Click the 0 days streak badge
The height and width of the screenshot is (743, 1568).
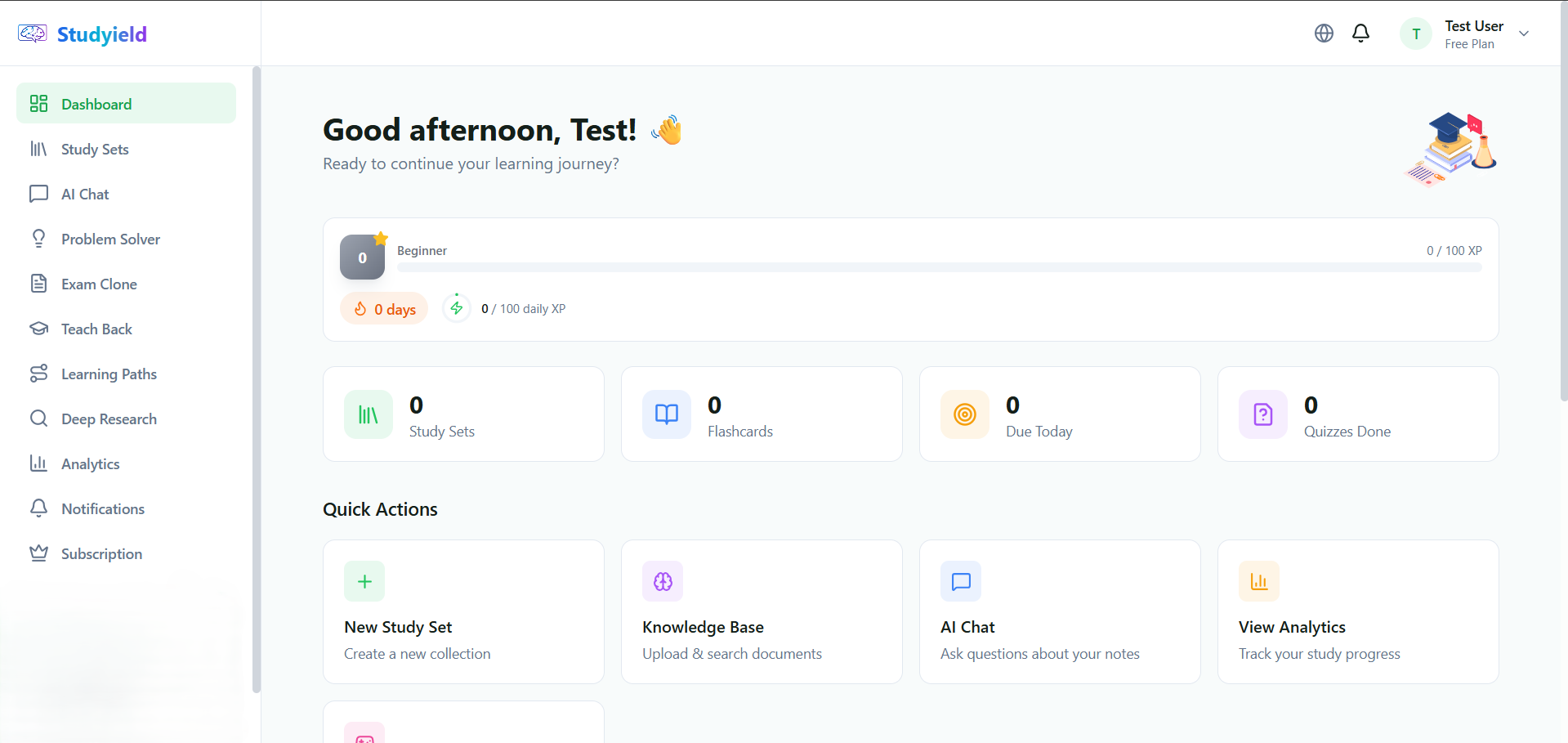click(383, 308)
